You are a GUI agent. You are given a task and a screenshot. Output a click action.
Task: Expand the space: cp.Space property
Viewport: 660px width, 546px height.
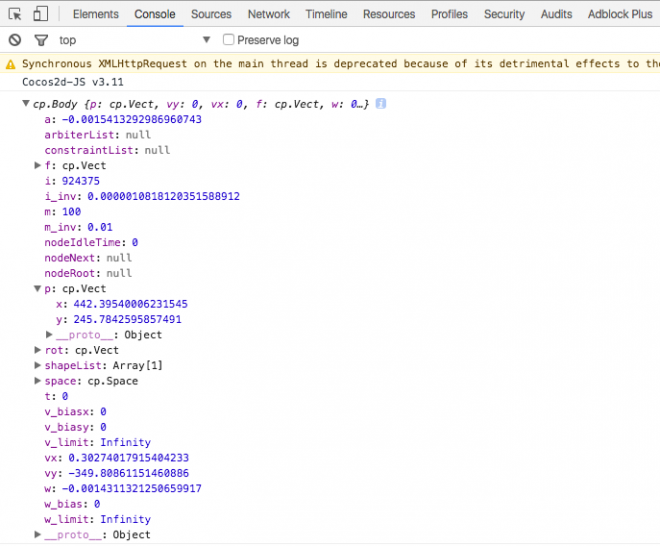point(38,381)
